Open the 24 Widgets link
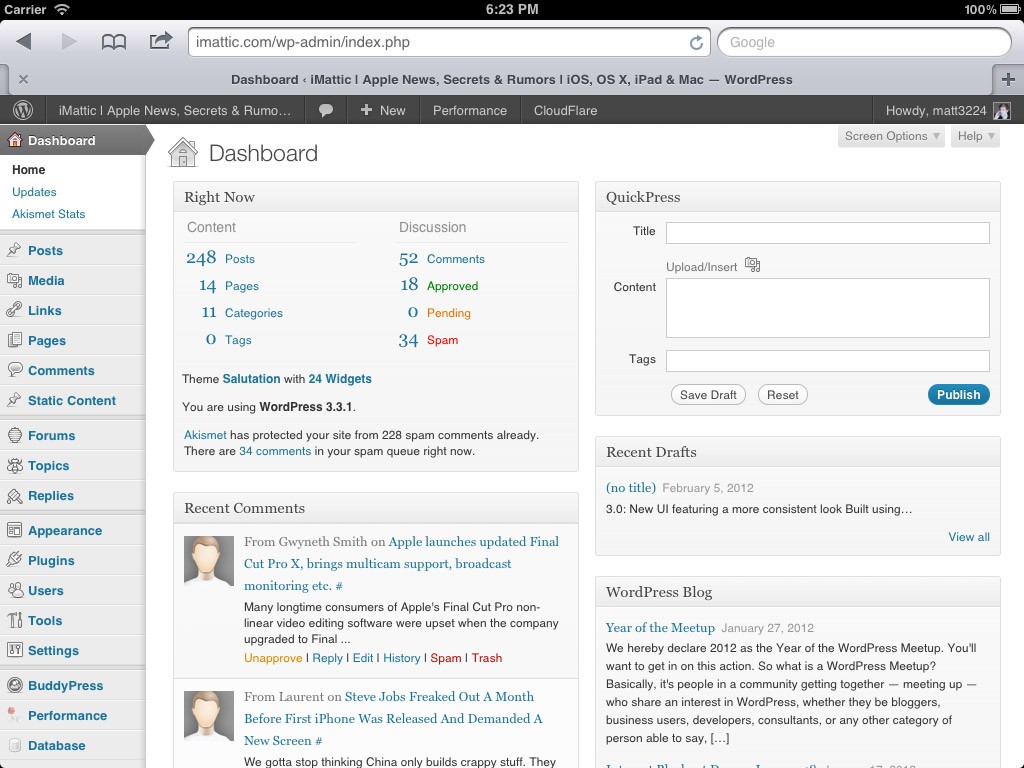The width and height of the screenshot is (1024, 768). 340,379
